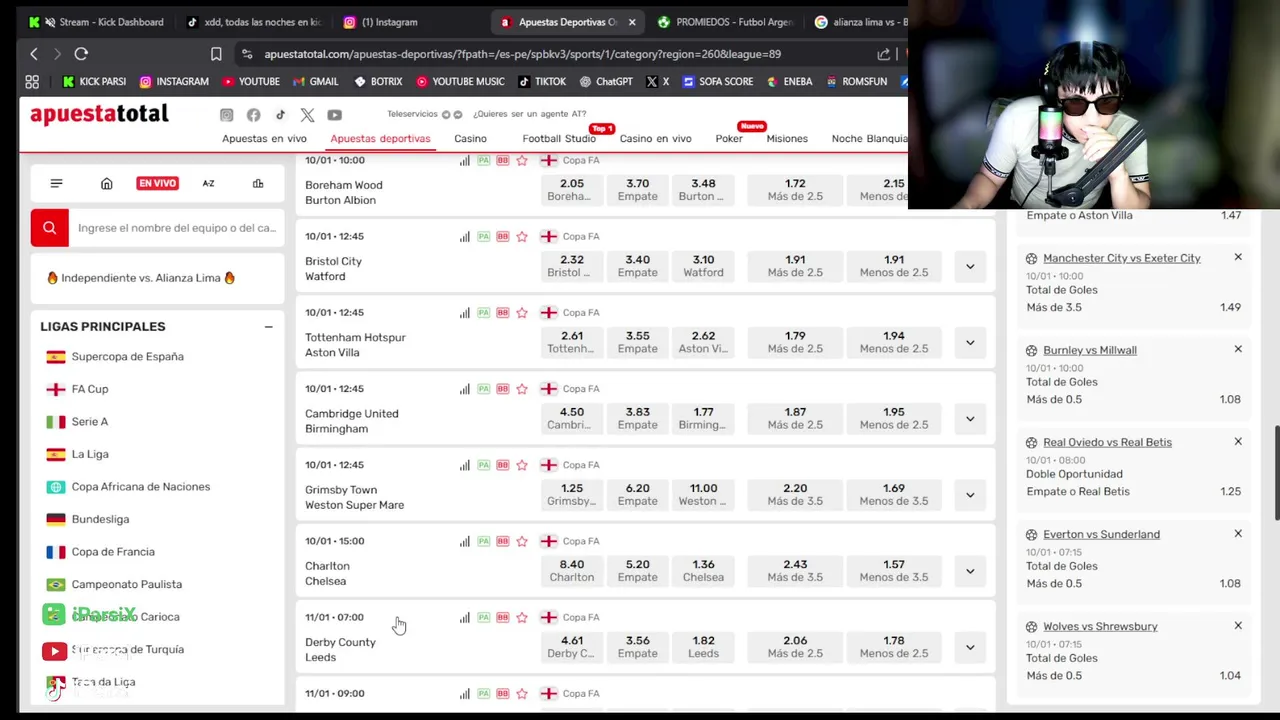The height and width of the screenshot is (720, 1280).
Task: Open the X (Twitter) social icon in the header
Action: (307, 115)
